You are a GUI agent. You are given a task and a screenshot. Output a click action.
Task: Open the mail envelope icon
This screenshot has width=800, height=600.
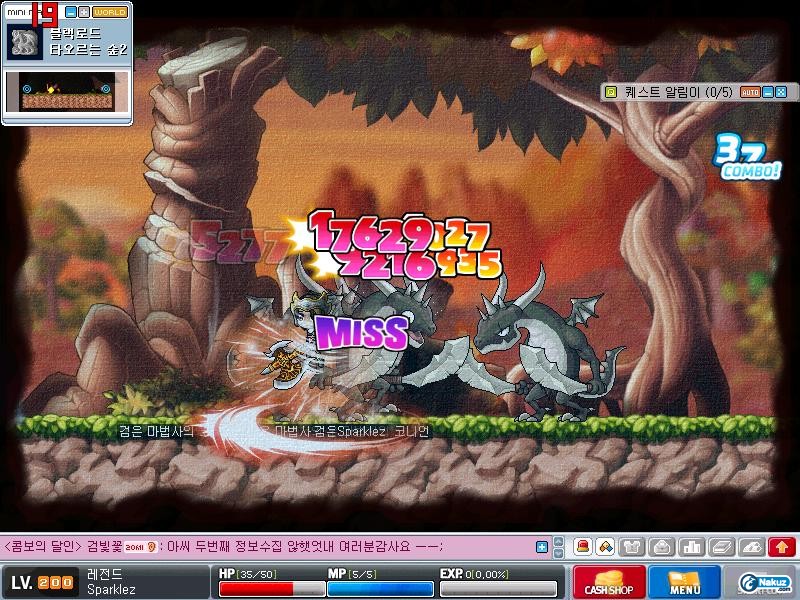[x=662, y=547]
